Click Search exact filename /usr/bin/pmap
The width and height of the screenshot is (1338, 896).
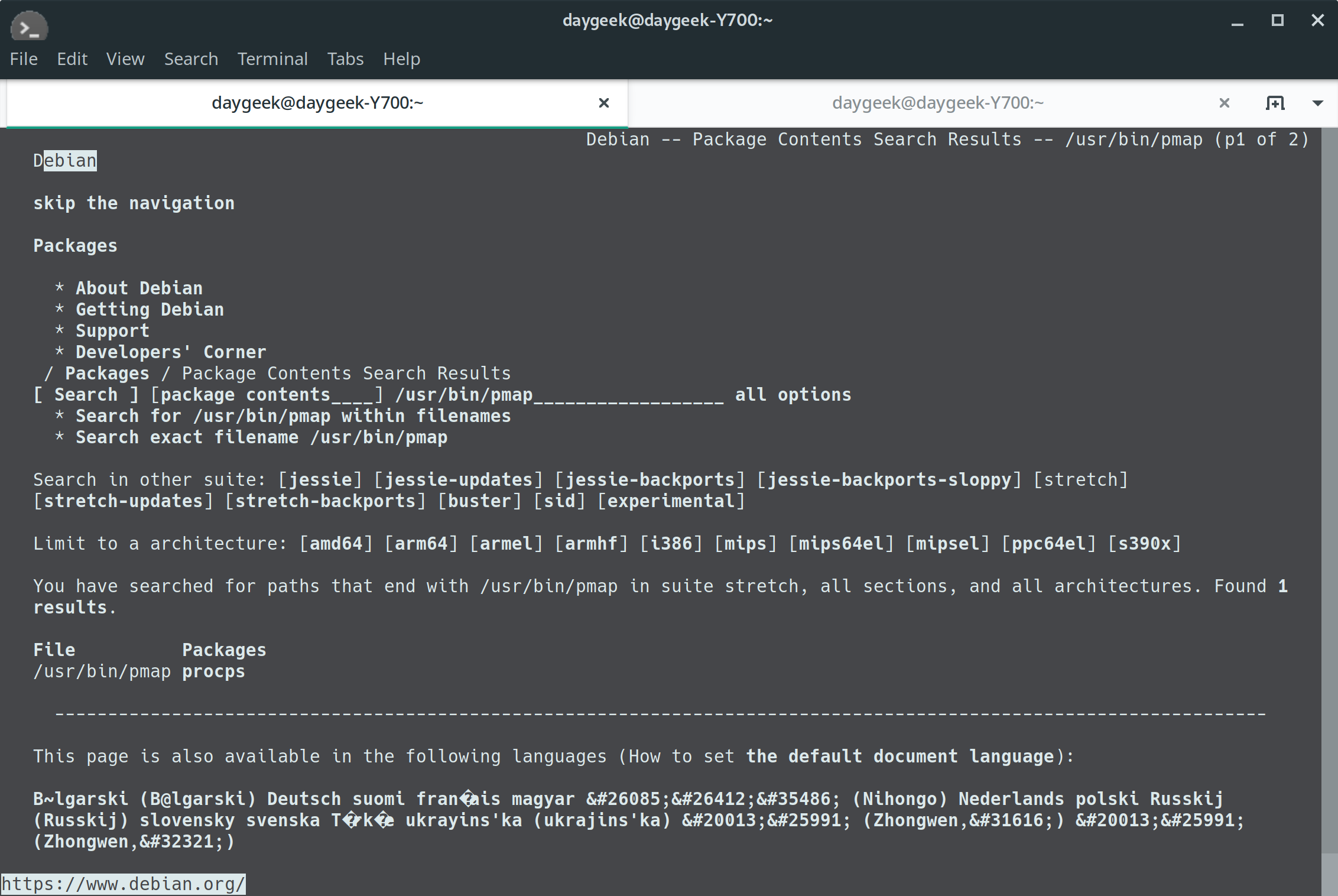tap(261, 437)
